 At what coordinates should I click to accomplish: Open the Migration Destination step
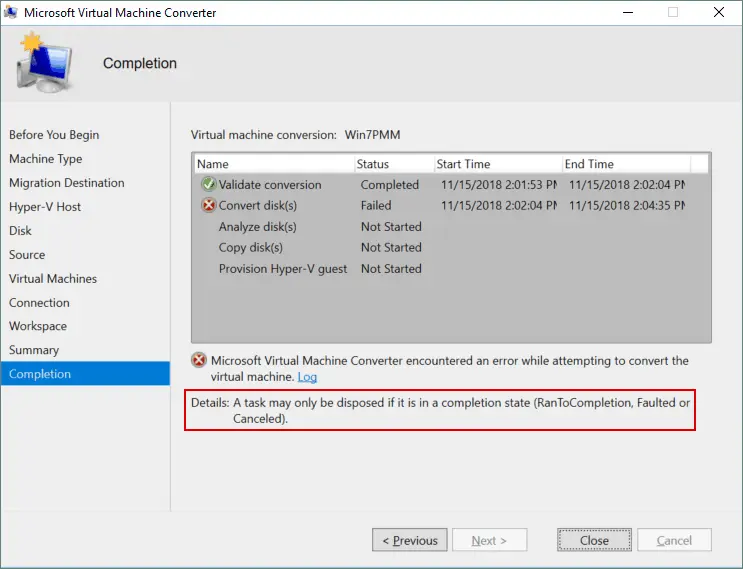(67, 183)
